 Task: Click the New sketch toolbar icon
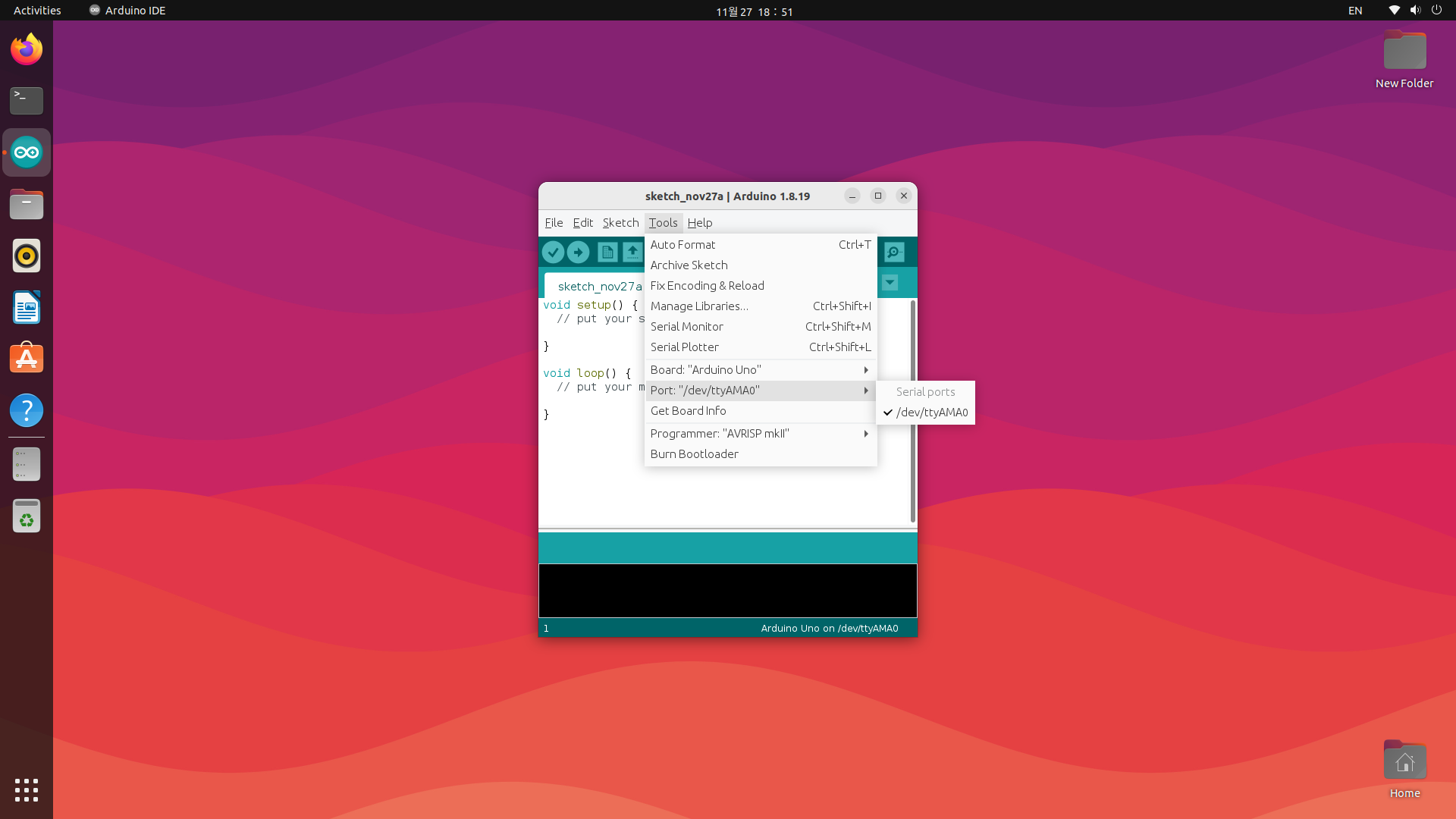tap(607, 252)
